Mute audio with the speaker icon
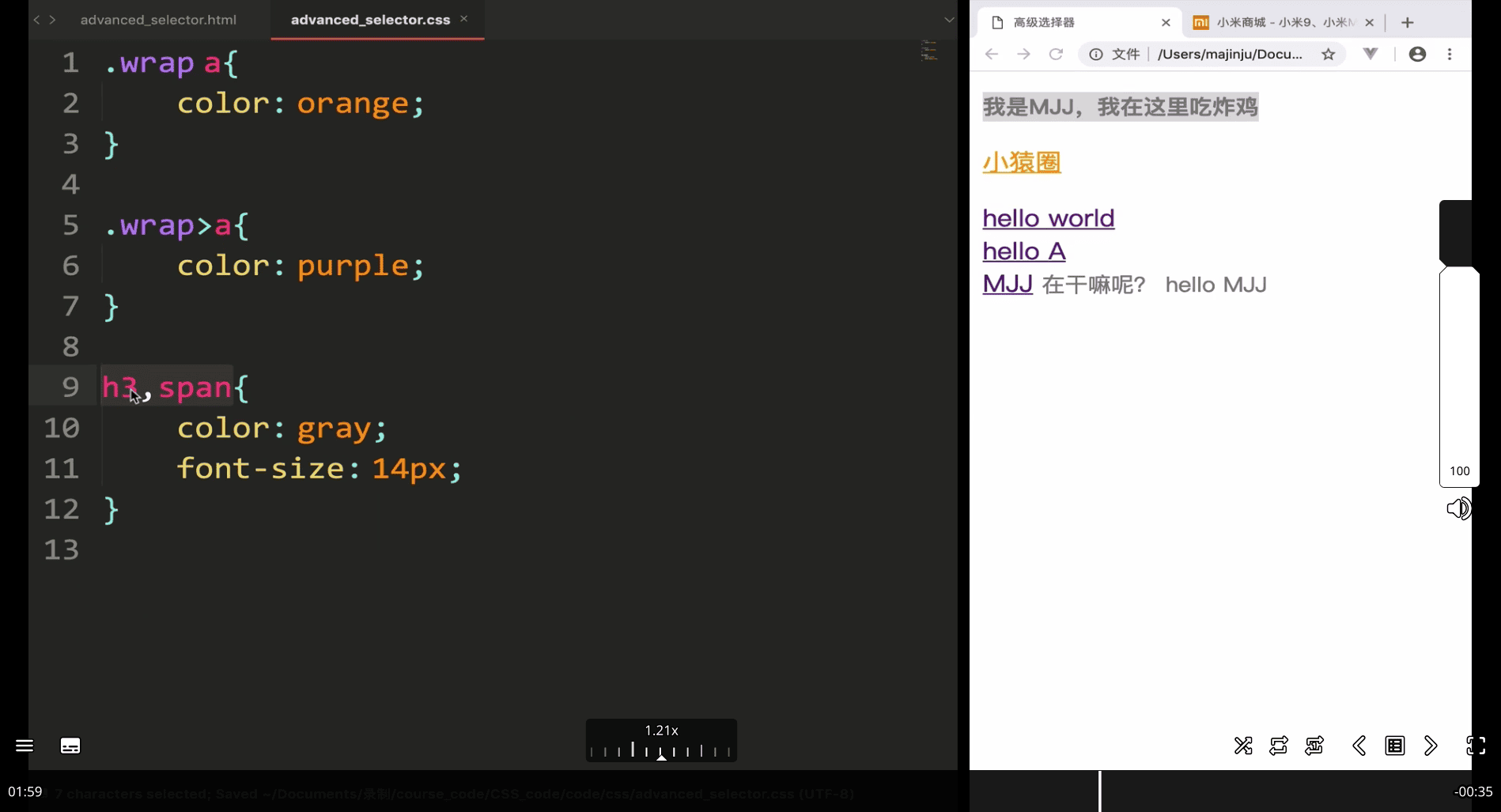1501x812 pixels. coord(1458,508)
